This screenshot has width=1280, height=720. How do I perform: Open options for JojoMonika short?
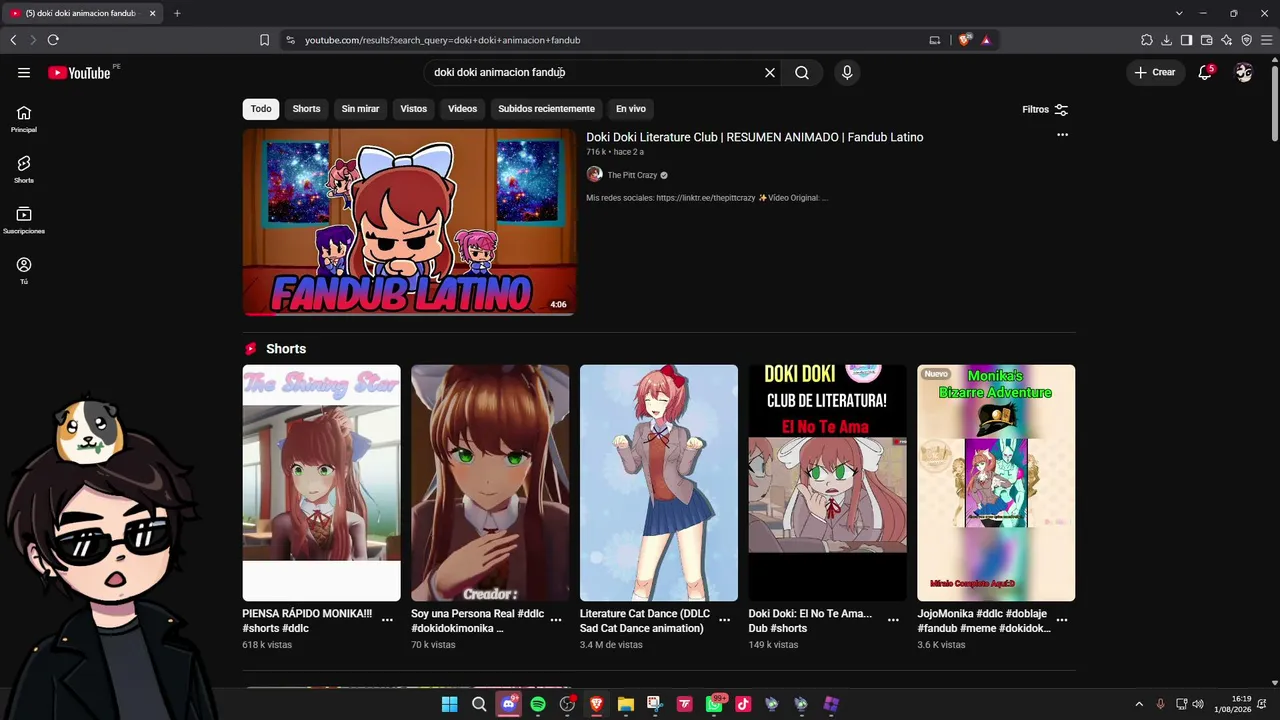(1062, 620)
